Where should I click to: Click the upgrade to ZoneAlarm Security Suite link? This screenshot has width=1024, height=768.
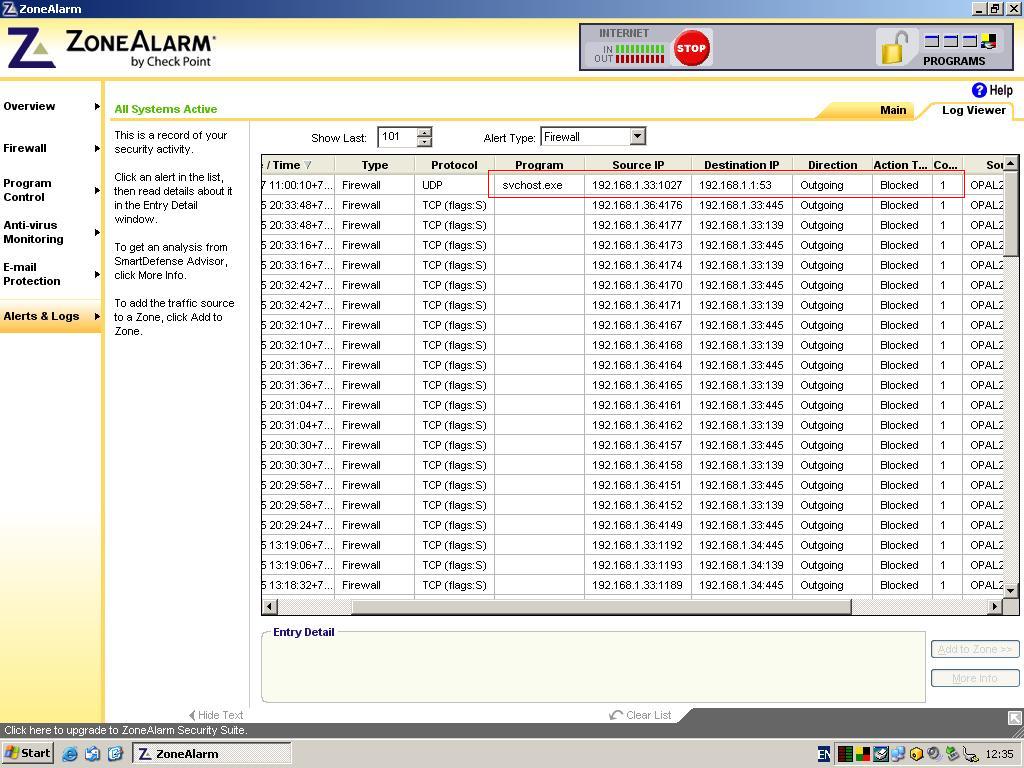(125, 730)
